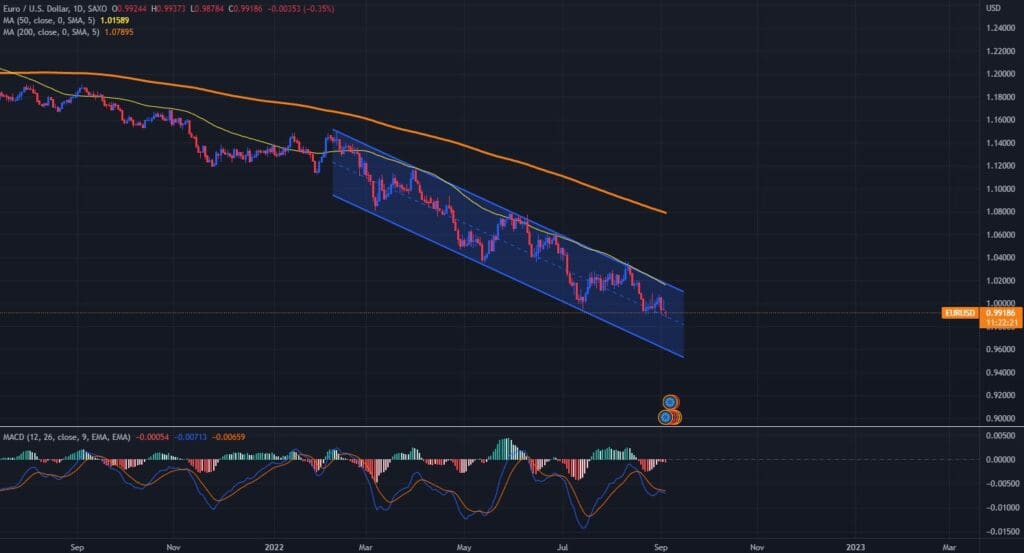Screen dimensions: 1024x553
Task: Click the 2023 label on time axis
Action: coord(855,547)
